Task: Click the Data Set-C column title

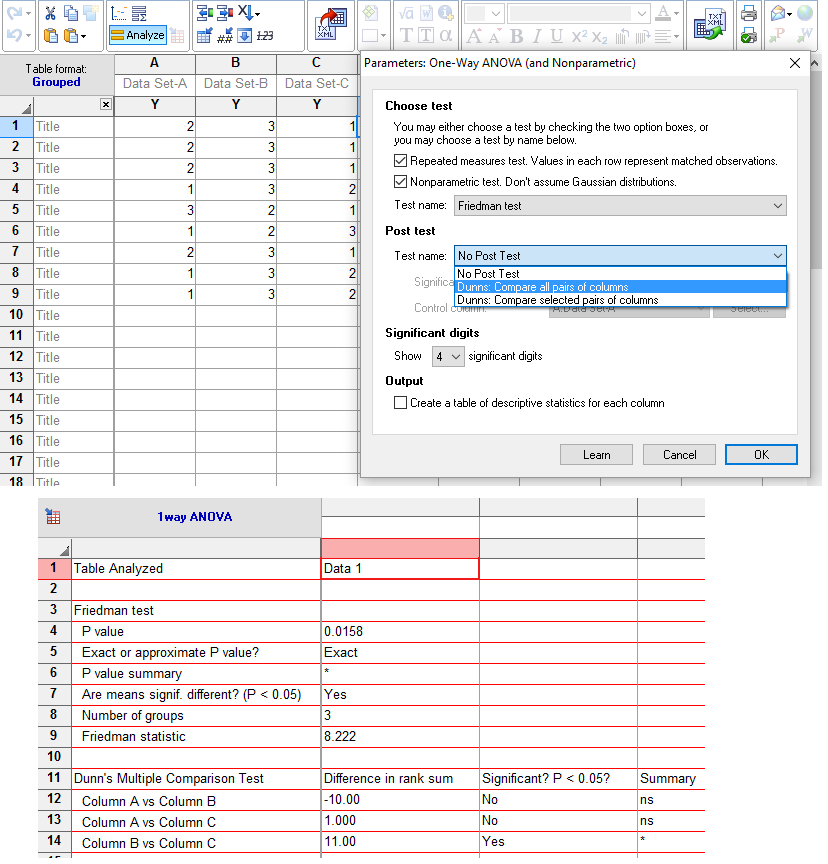Action: pos(317,83)
